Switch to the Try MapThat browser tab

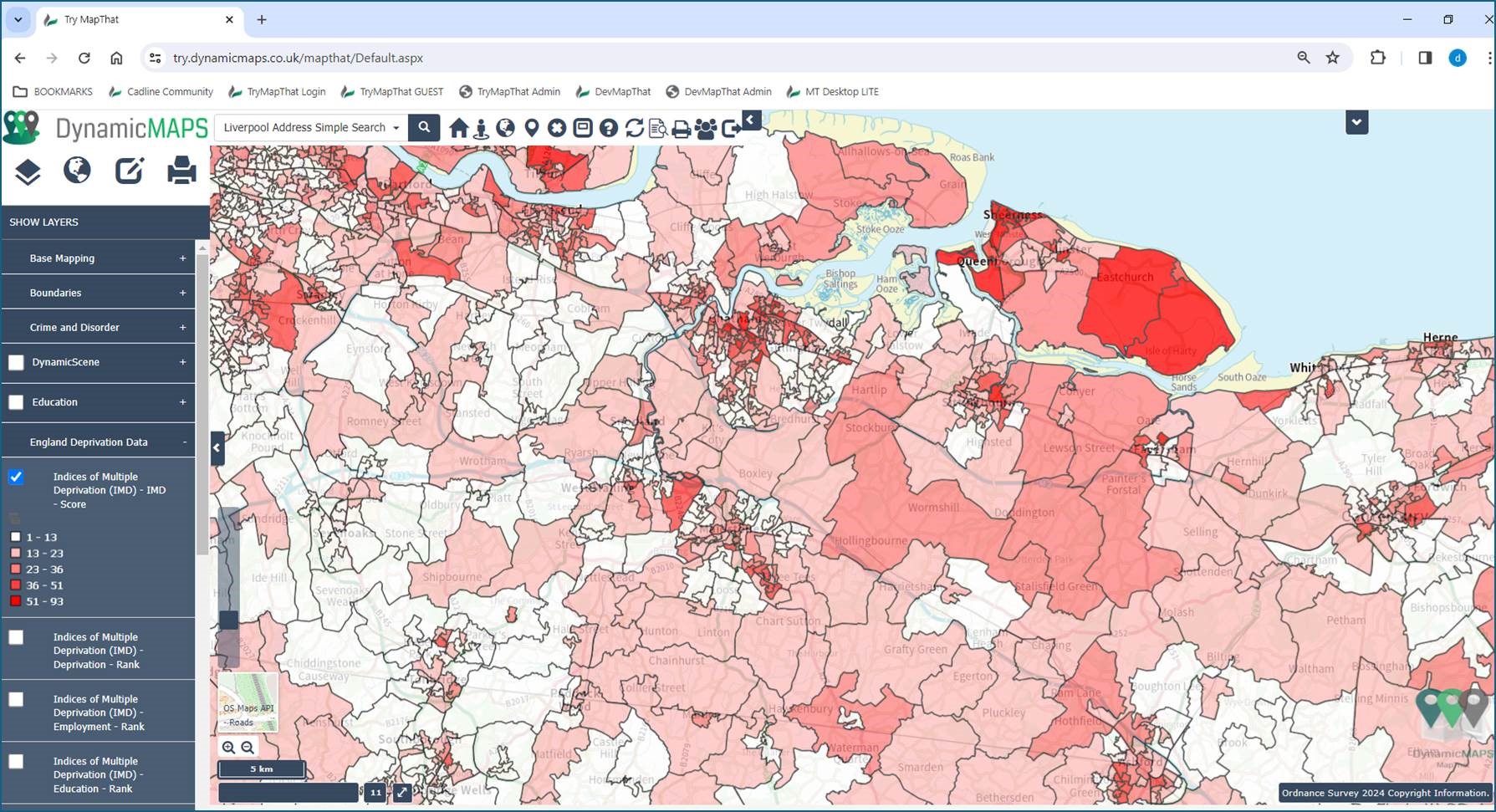point(117,19)
